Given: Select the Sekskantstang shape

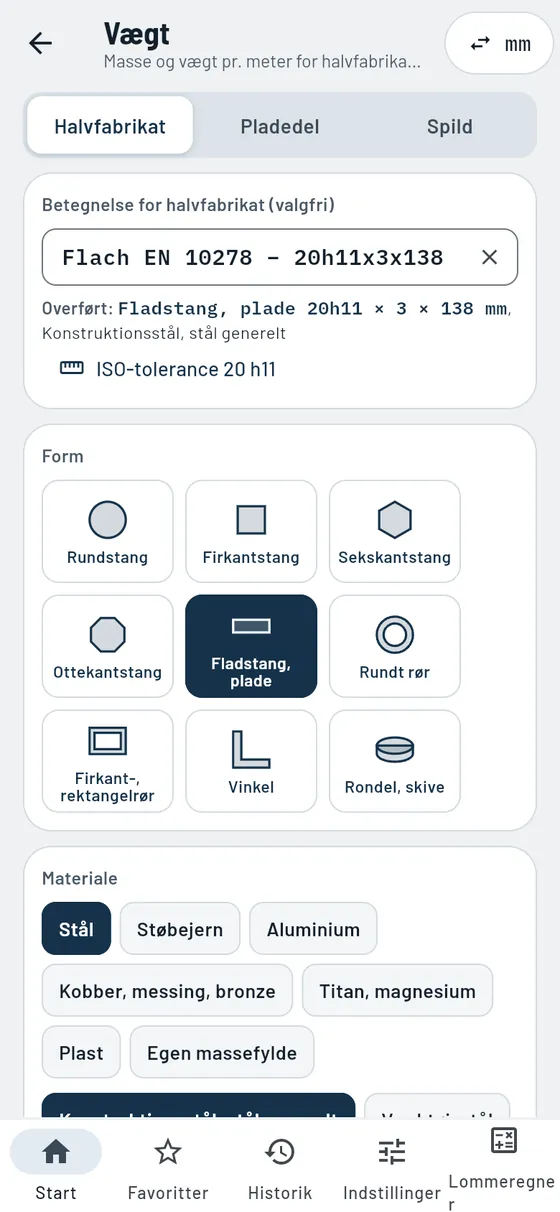Looking at the screenshot, I should tap(395, 531).
